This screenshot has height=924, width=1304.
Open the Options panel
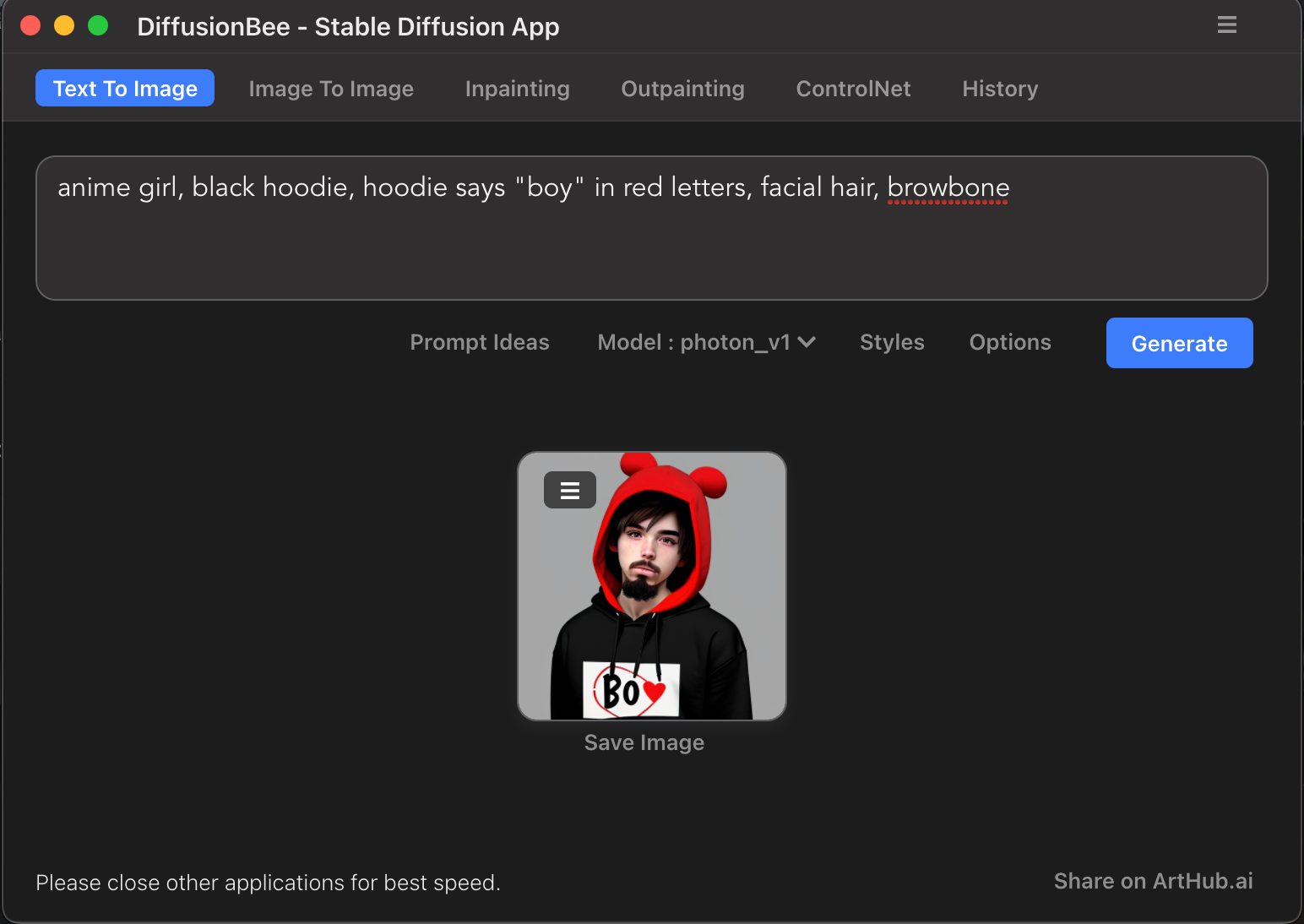pos(1010,342)
